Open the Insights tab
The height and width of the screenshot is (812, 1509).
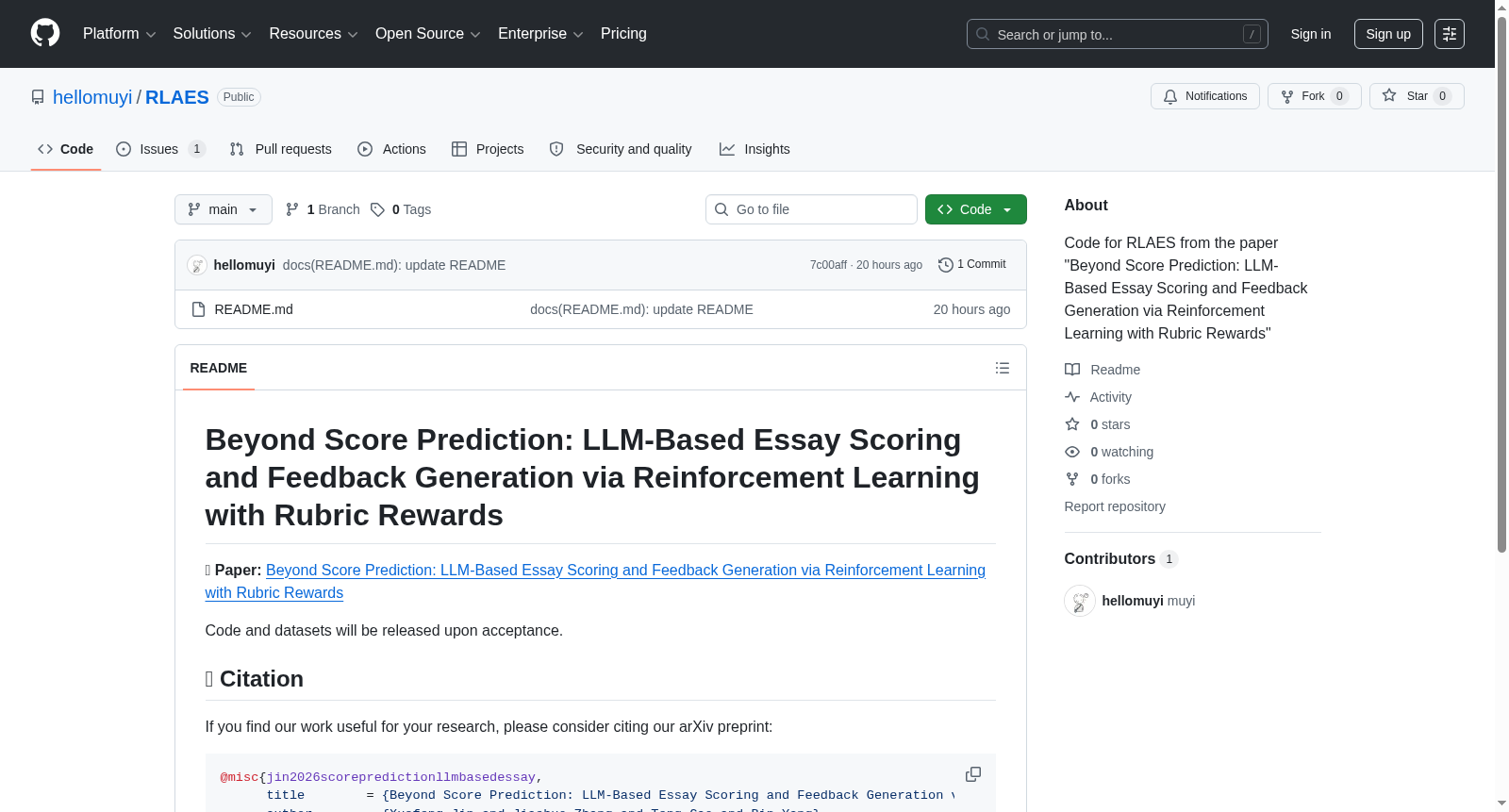[x=754, y=149]
